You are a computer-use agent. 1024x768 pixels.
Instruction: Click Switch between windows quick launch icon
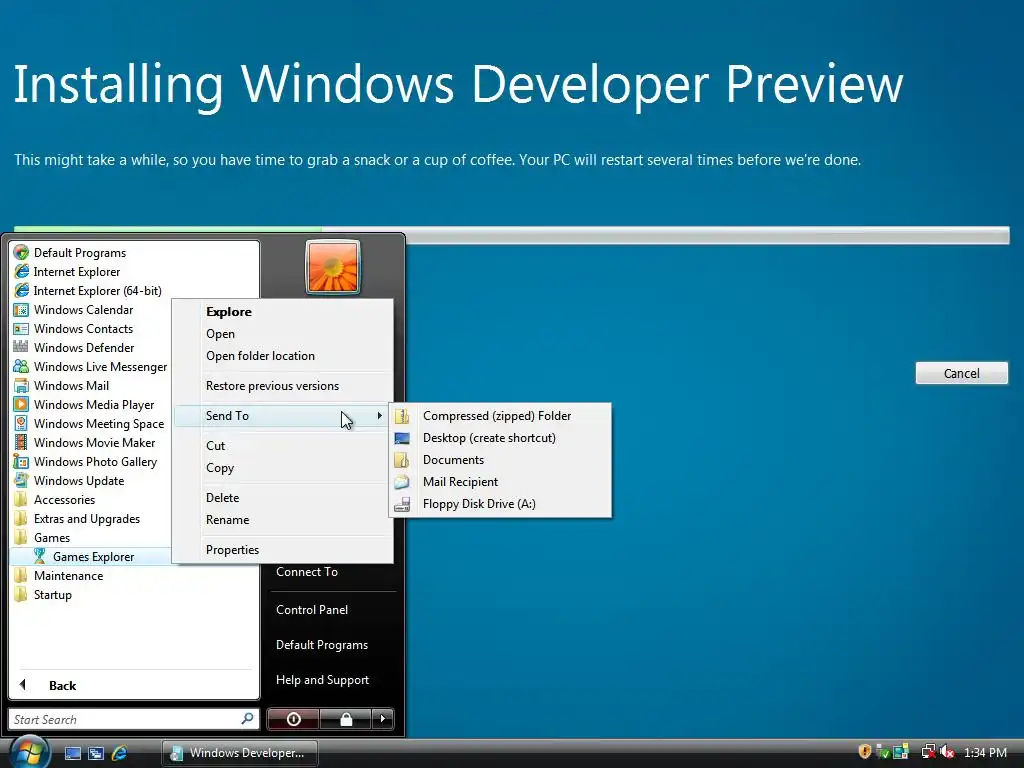coord(96,753)
